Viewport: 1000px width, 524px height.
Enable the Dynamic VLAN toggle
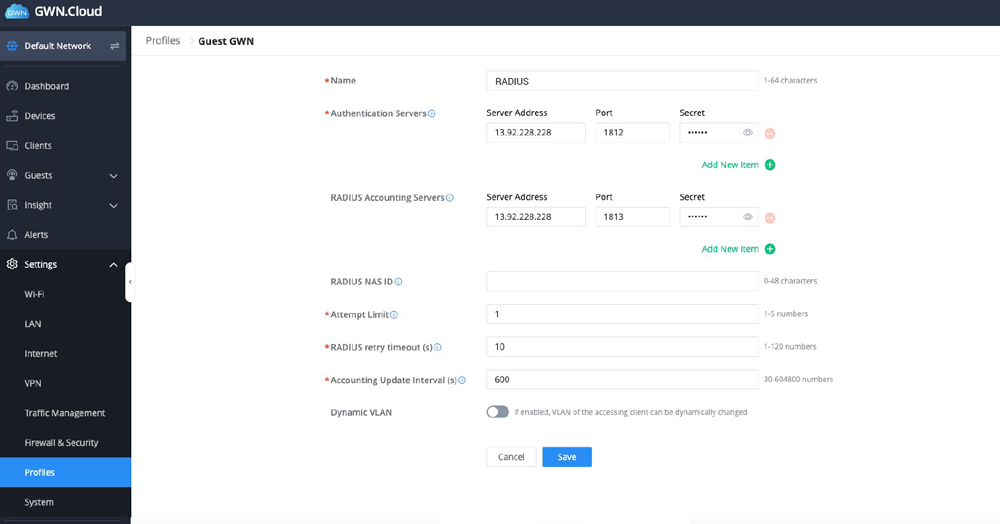pyautogui.click(x=497, y=412)
